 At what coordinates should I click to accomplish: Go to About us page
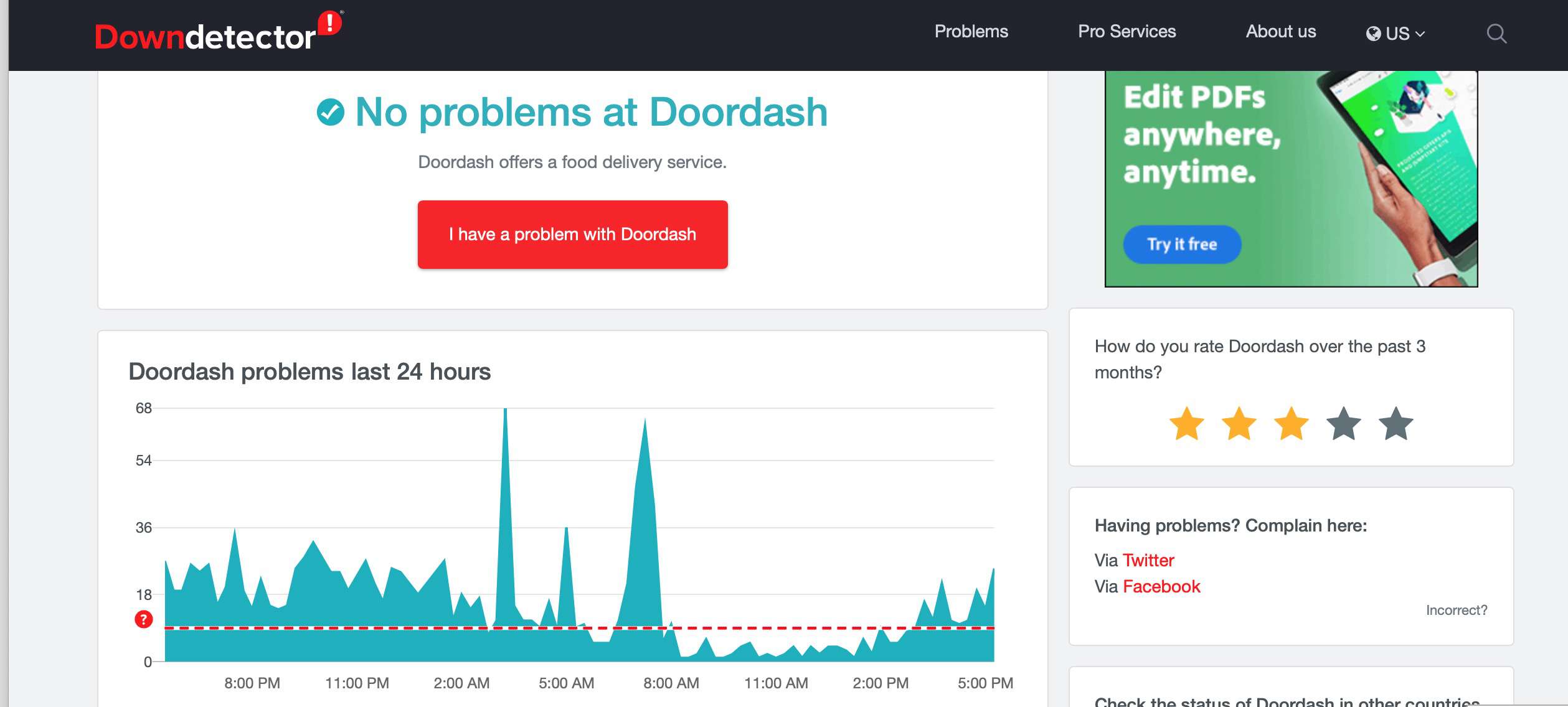(x=1281, y=32)
